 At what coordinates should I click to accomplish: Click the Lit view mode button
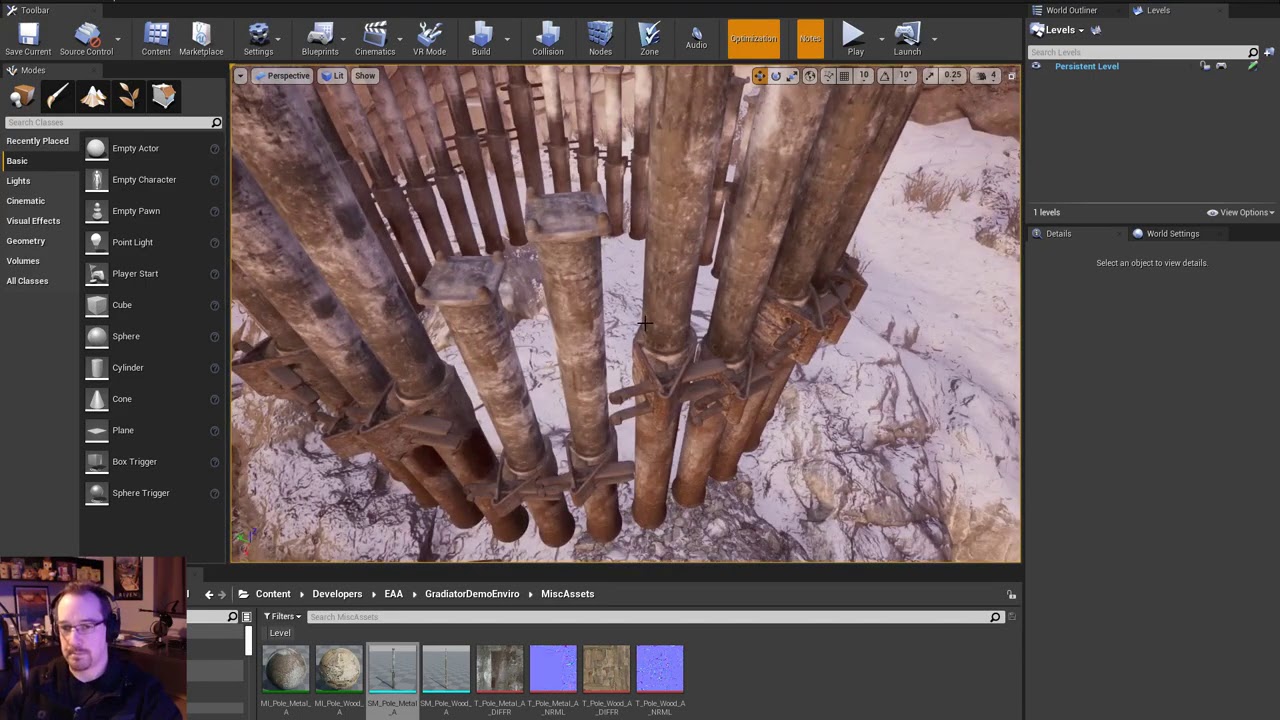(333, 76)
